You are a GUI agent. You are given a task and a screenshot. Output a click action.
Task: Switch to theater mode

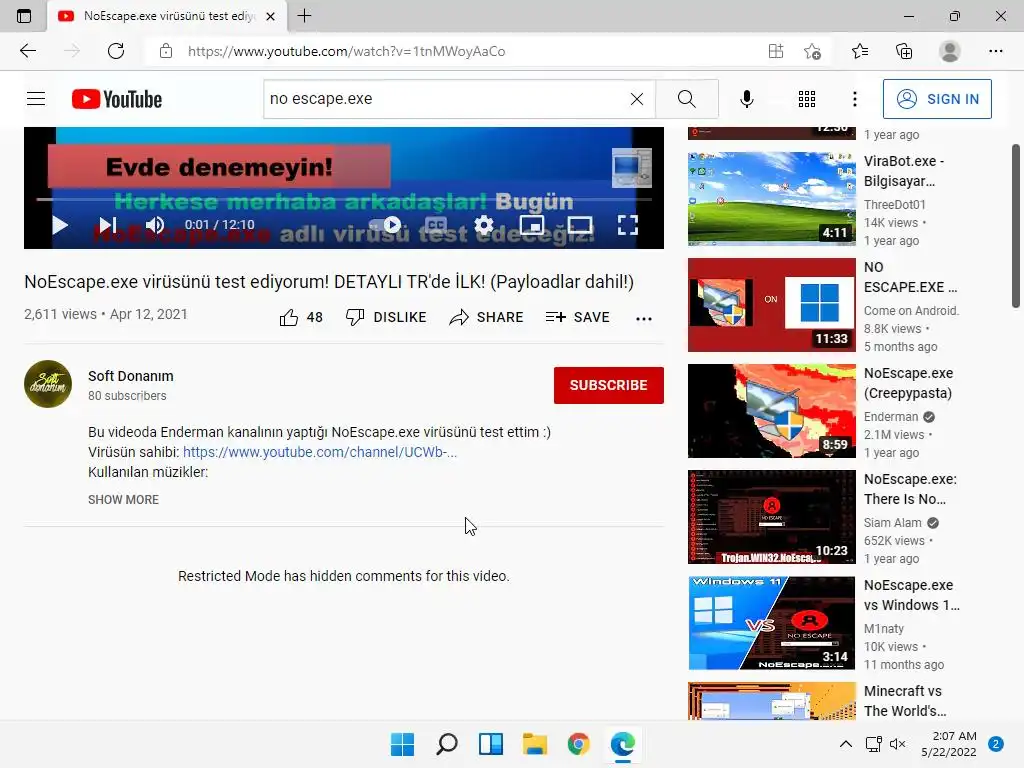579,225
